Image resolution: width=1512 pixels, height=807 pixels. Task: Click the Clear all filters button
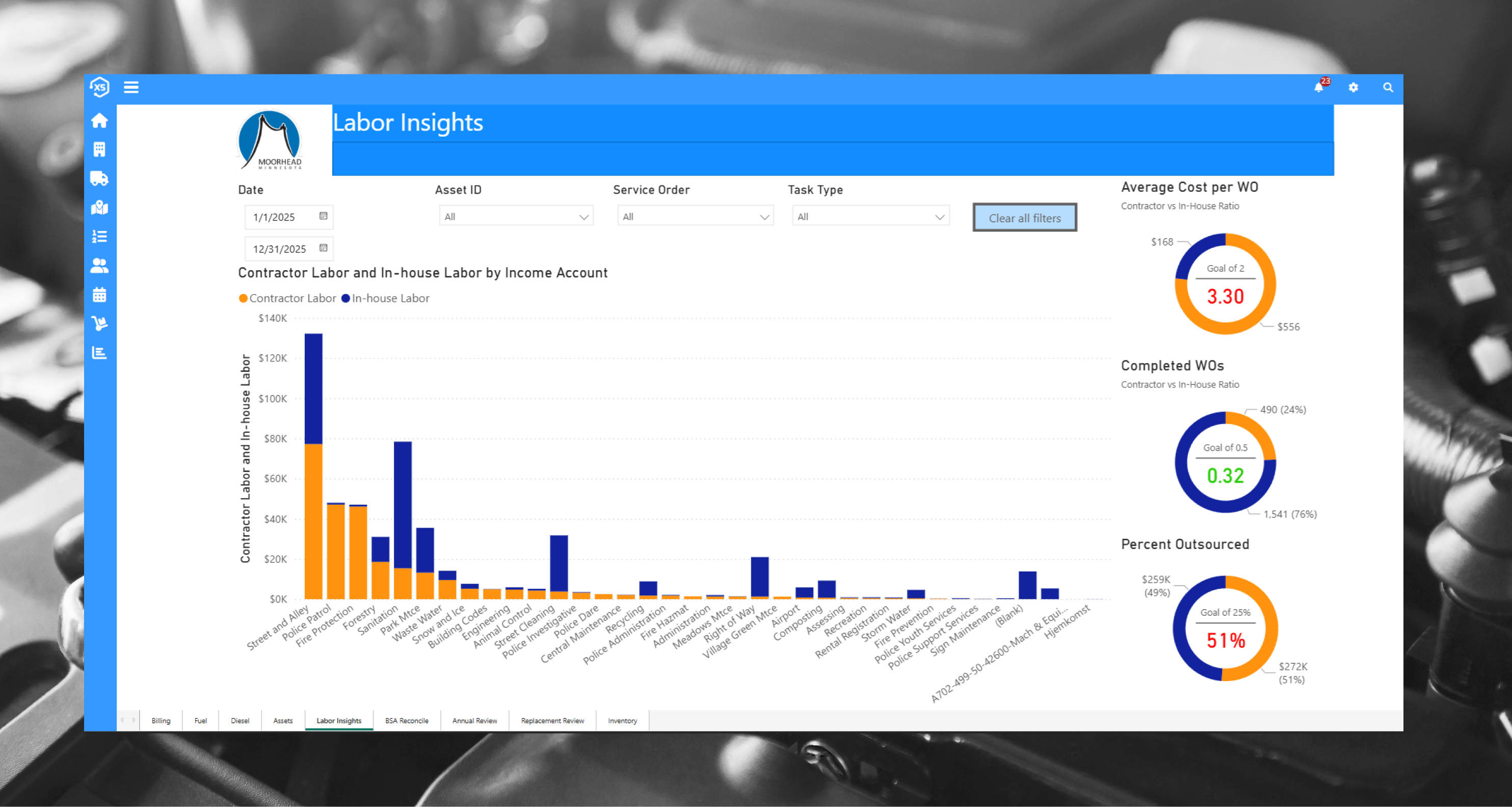click(1024, 218)
